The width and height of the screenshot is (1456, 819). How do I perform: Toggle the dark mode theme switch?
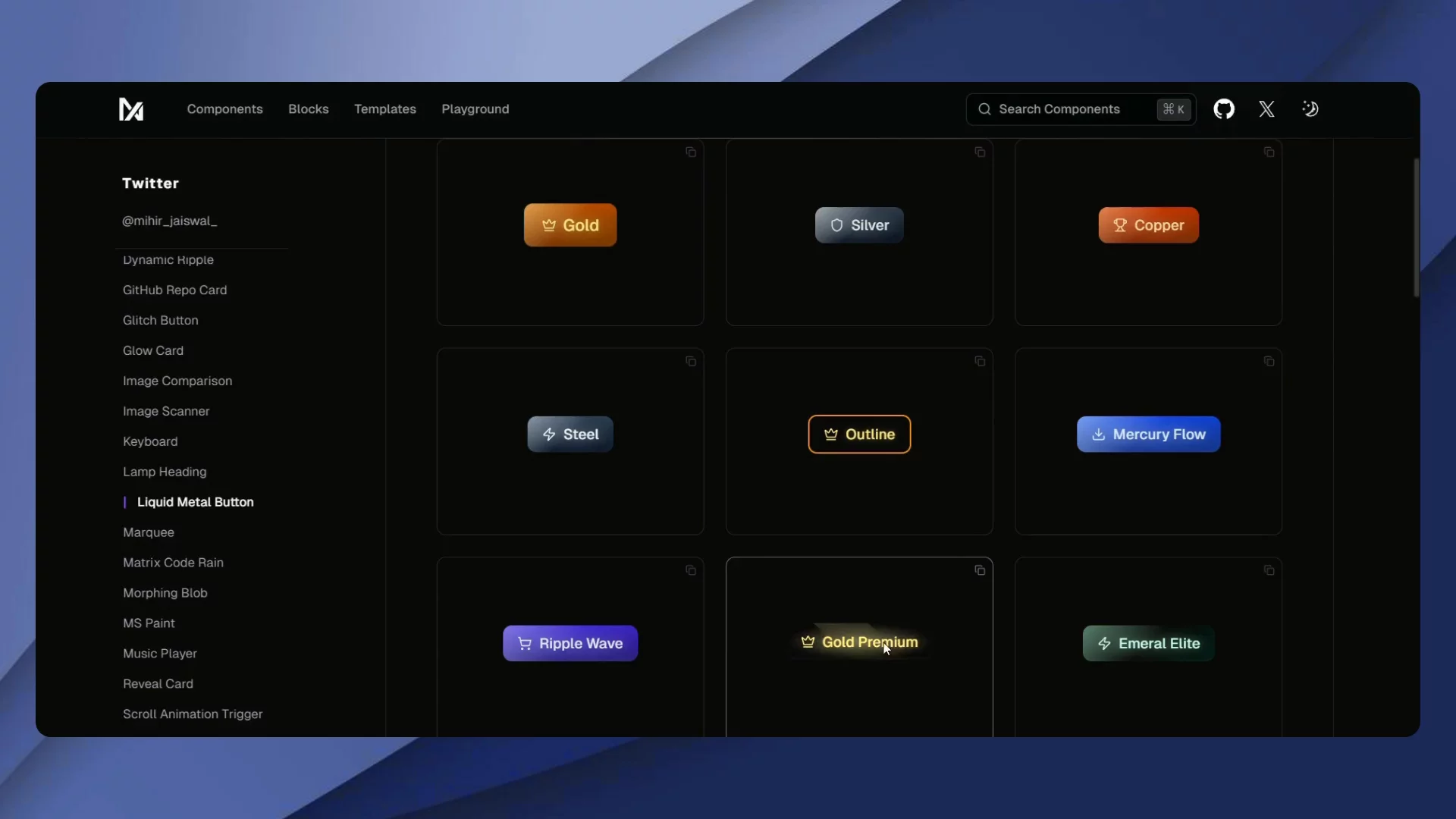1310,108
